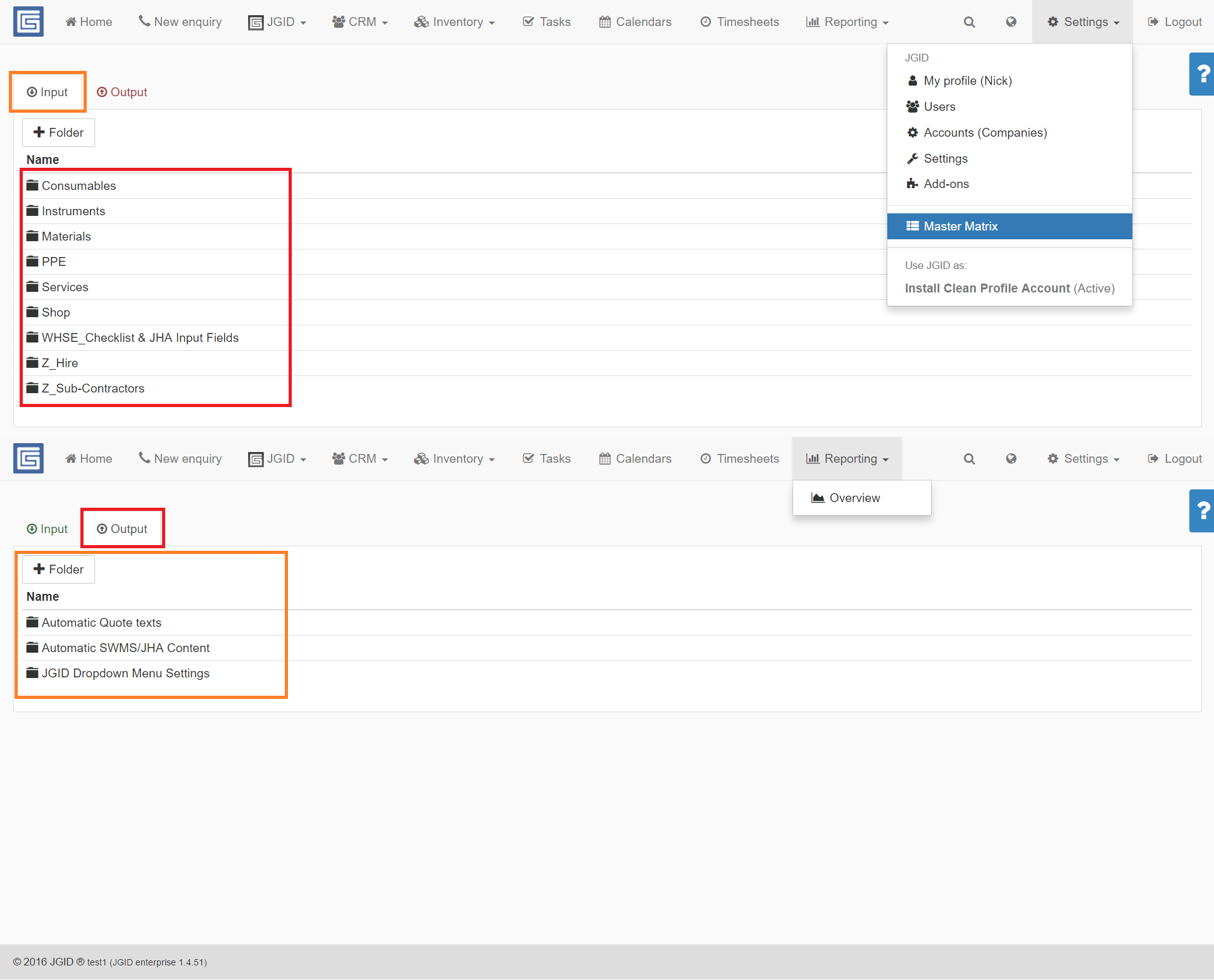Expand CRM dropdown in lower navbar
Viewport: 1214px width, 980px height.
pos(360,458)
